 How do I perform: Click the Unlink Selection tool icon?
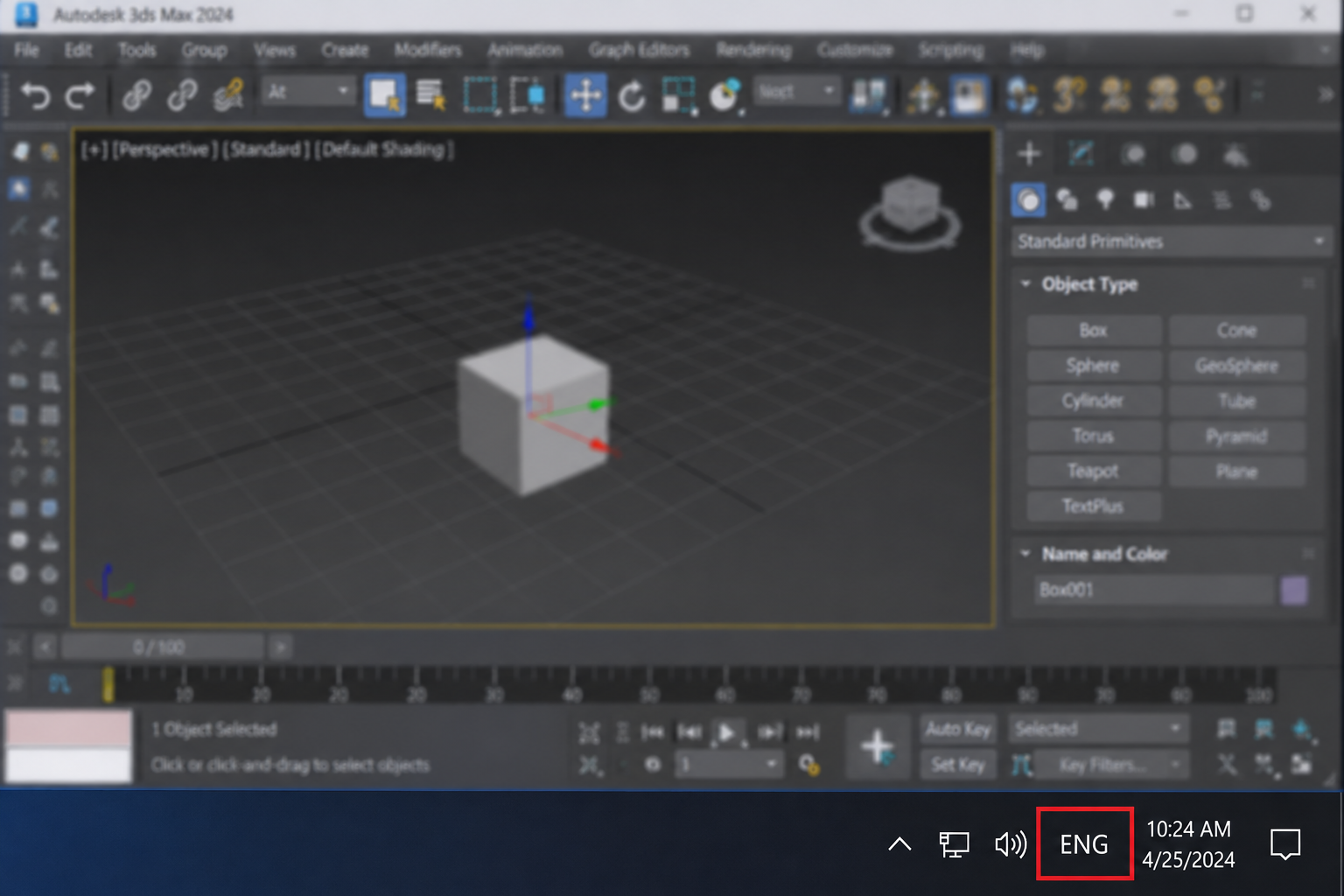coord(182,94)
